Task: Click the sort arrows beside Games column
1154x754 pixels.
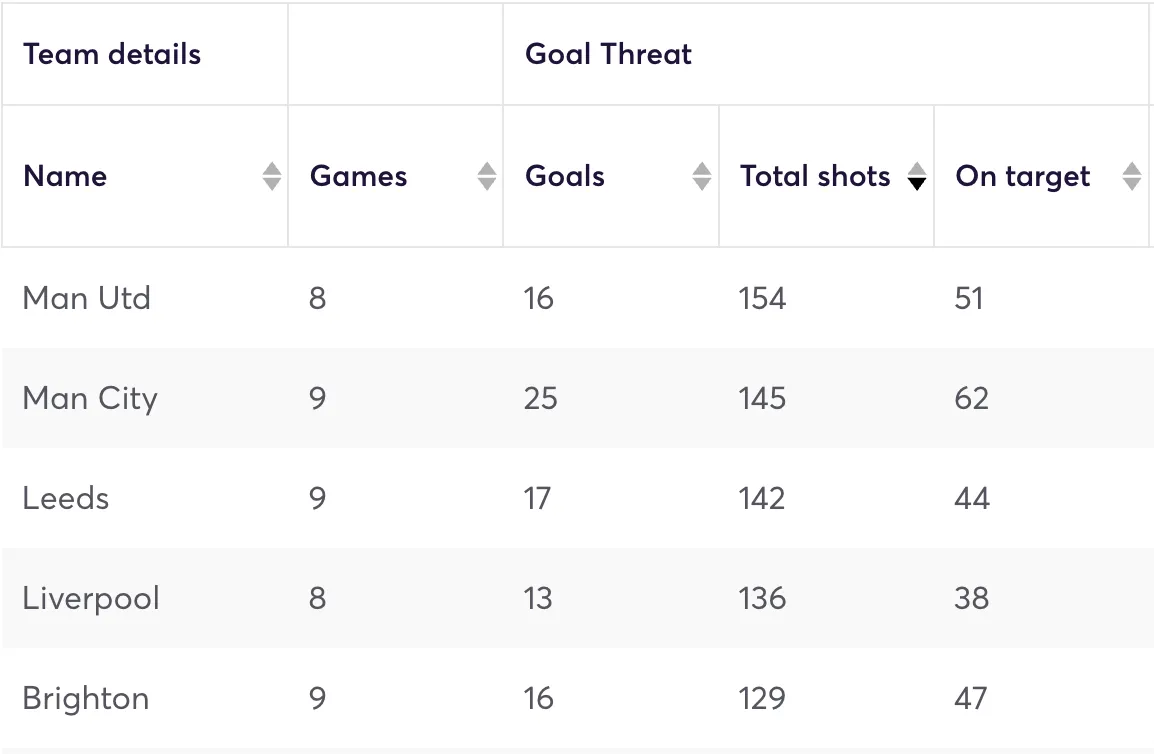Action: pyautogui.click(x=487, y=177)
